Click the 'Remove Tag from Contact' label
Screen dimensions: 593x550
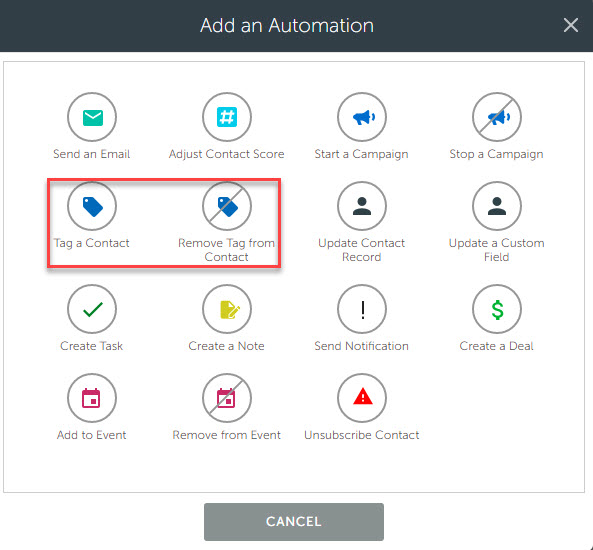[227, 250]
